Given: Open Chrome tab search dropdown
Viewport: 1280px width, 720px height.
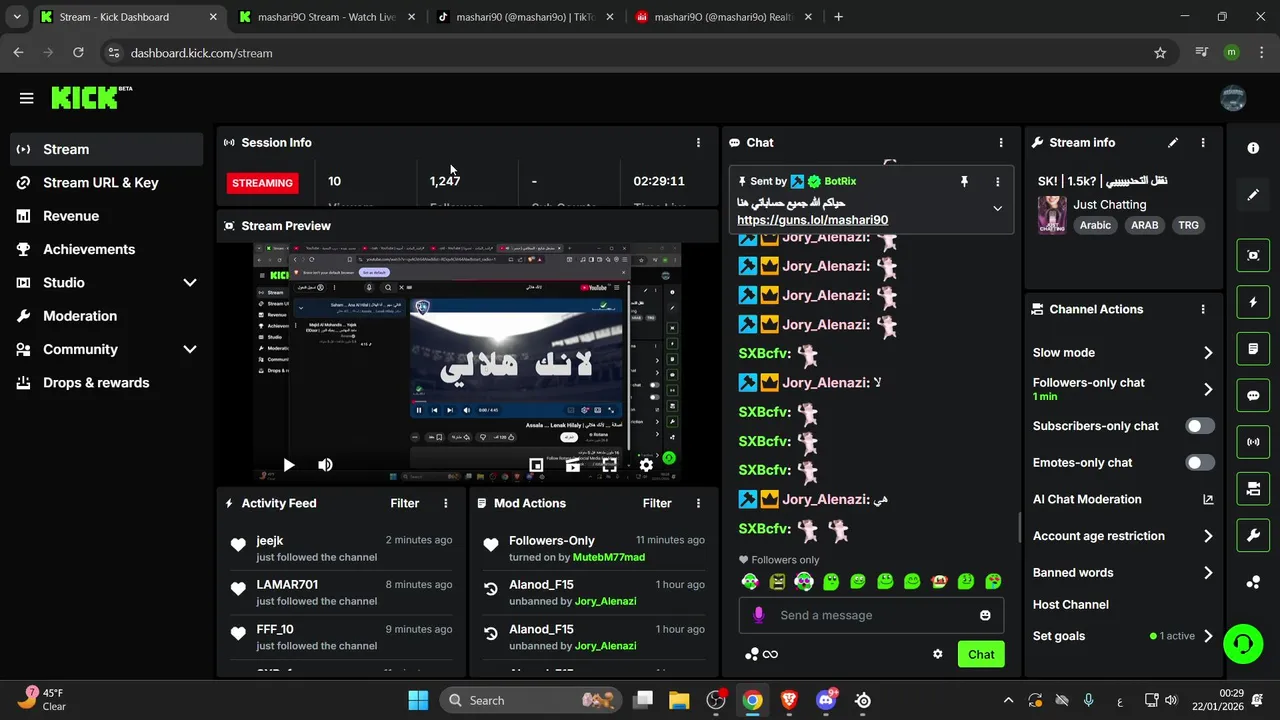Looking at the screenshot, I should point(17,17).
